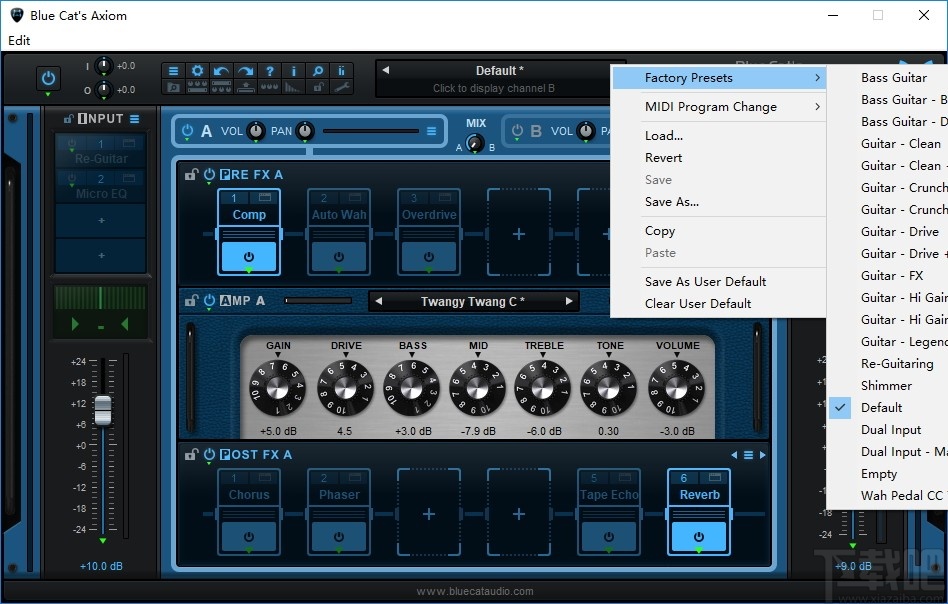Toggle POST FX A lock icon

[192, 454]
